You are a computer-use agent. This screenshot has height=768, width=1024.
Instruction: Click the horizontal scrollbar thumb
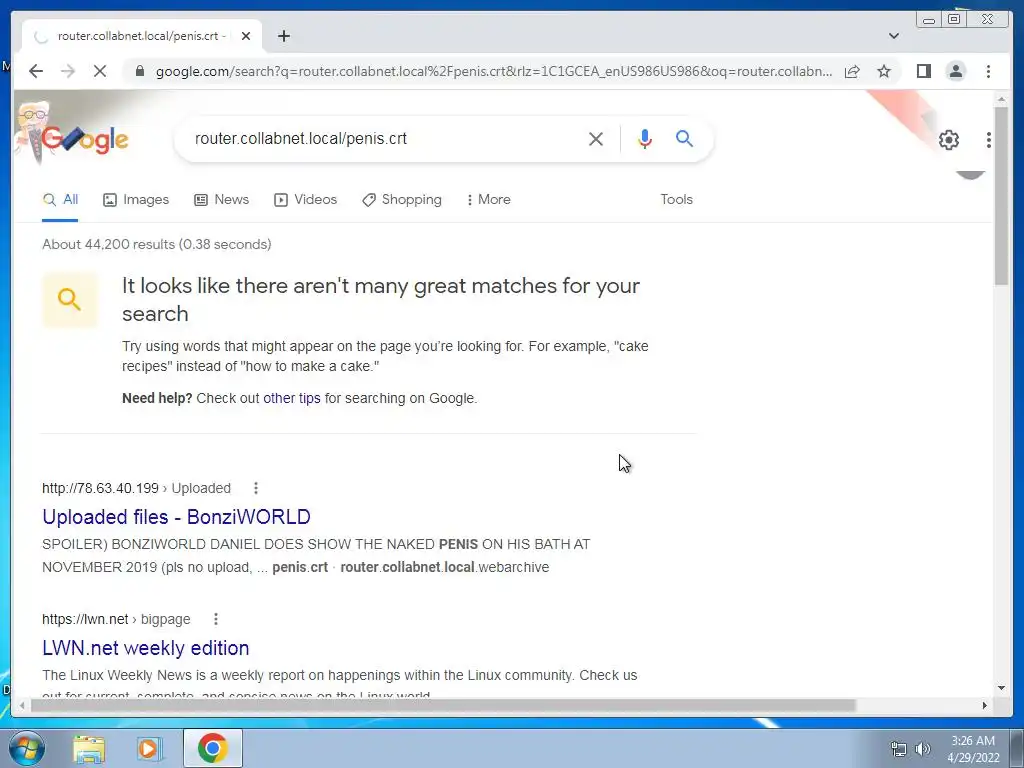pos(443,705)
